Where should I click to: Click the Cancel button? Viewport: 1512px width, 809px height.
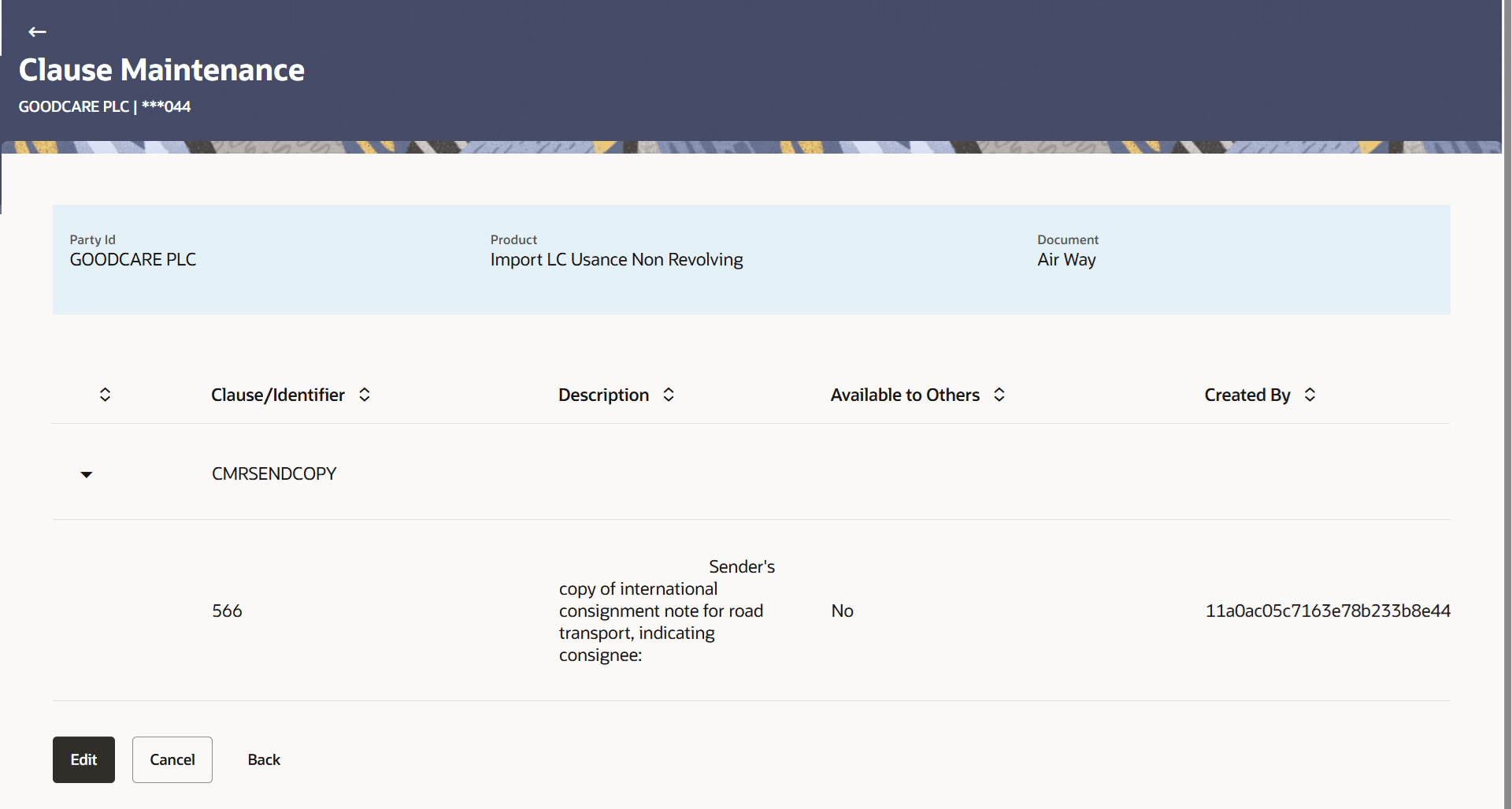click(x=172, y=759)
